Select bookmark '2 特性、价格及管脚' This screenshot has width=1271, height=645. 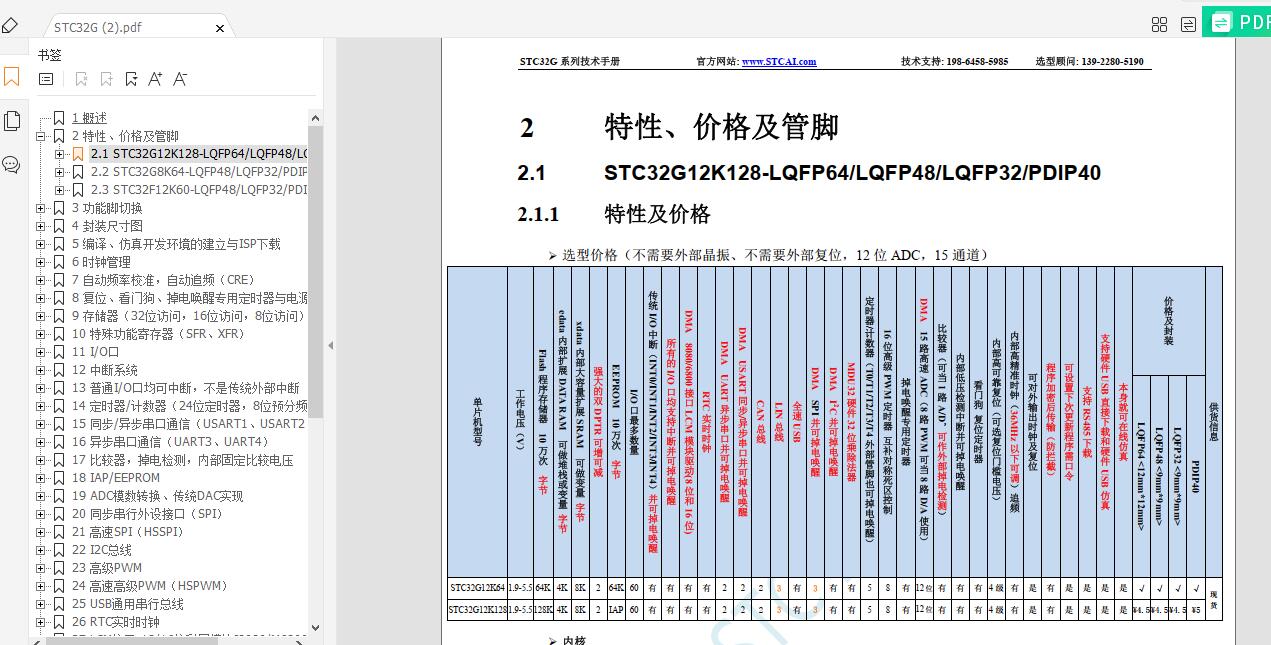(x=125, y=136)
